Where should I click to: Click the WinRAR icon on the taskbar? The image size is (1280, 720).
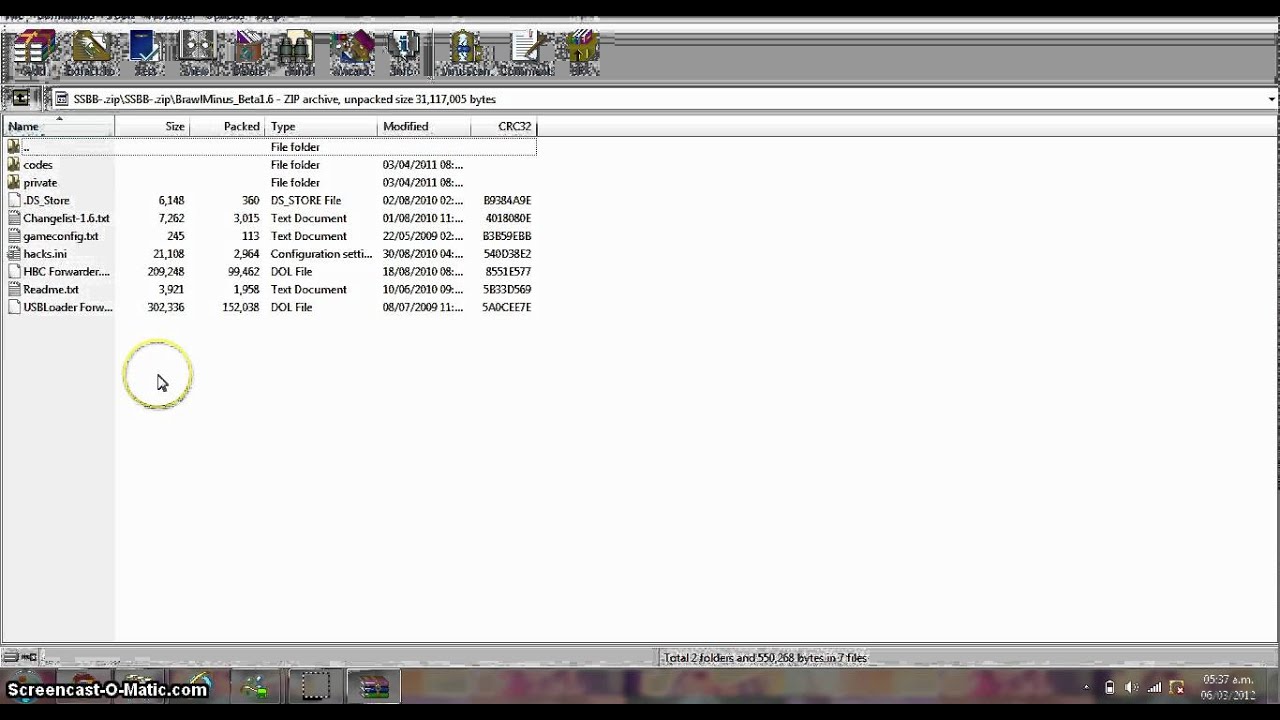click(374, 687)
